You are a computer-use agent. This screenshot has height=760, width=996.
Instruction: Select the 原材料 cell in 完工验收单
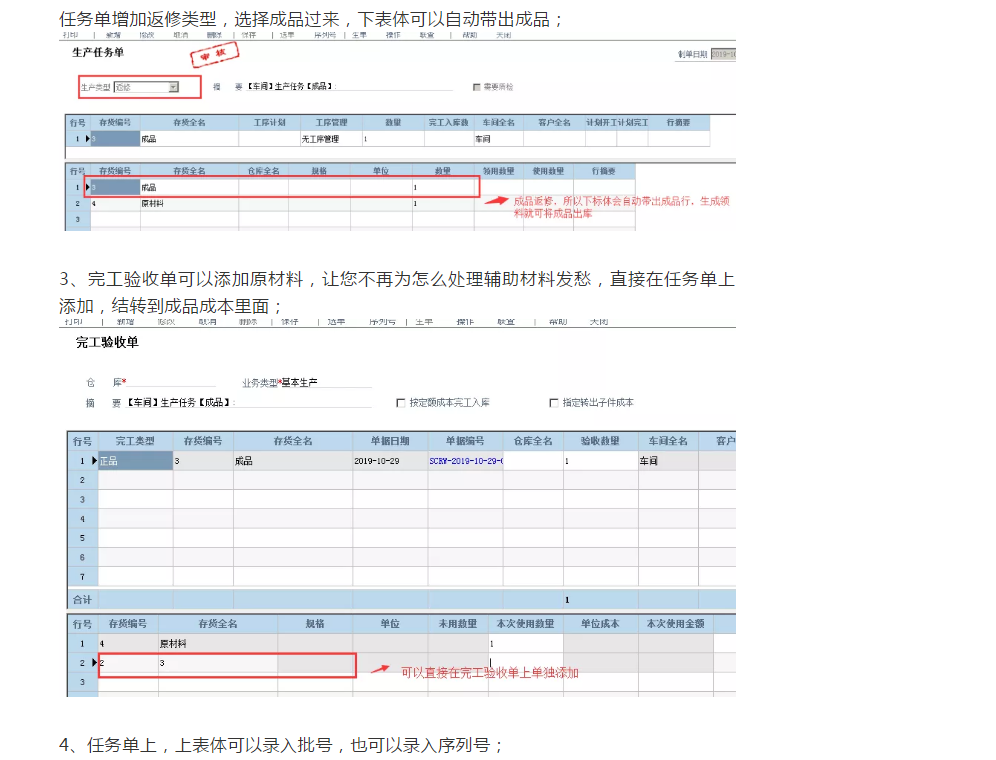pos(218,643)
